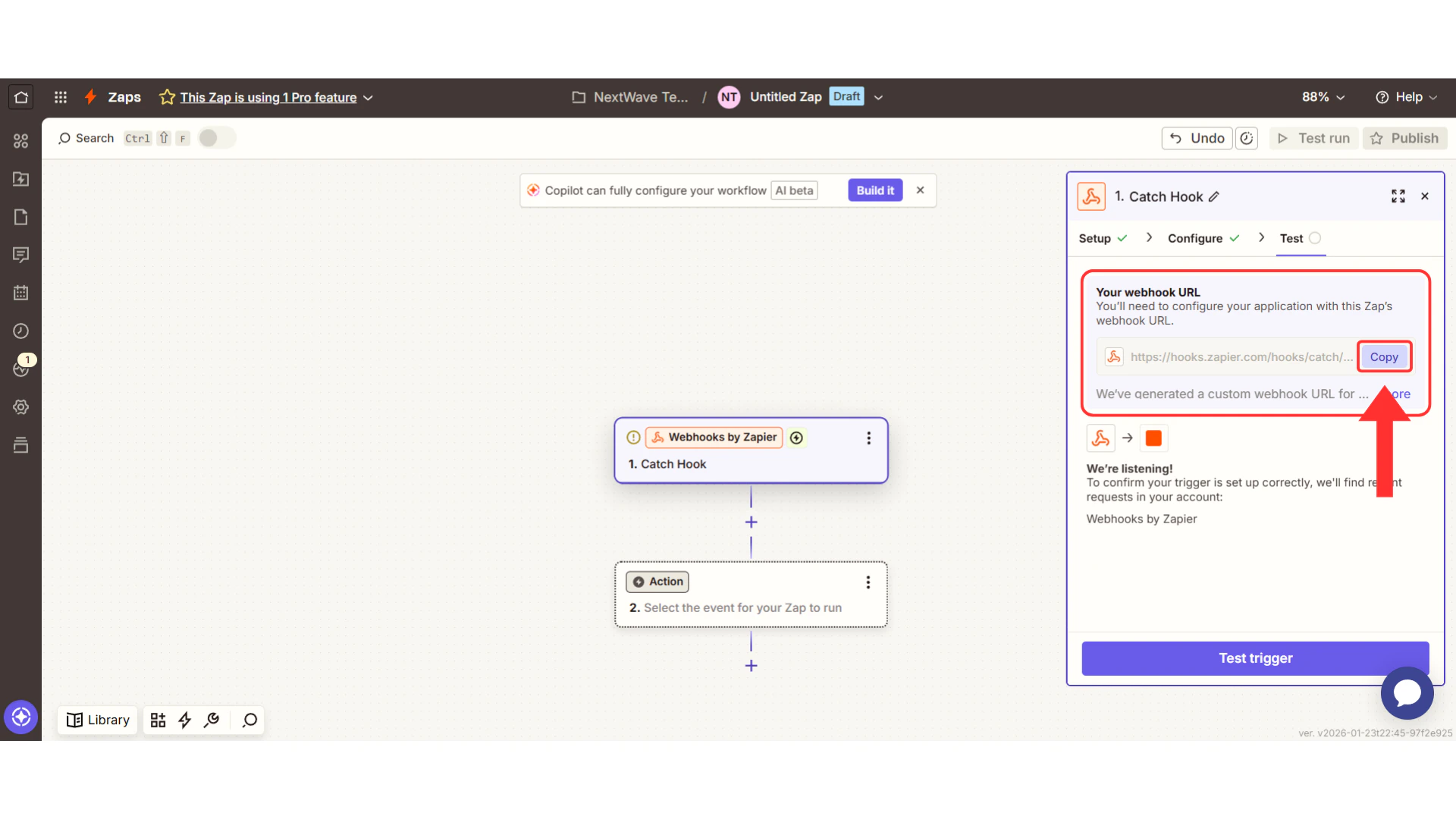This screenshot has width=1456, height=819.
Task: Open the three-dot menu on Webhooks step
Action: [x=868, y=438]
